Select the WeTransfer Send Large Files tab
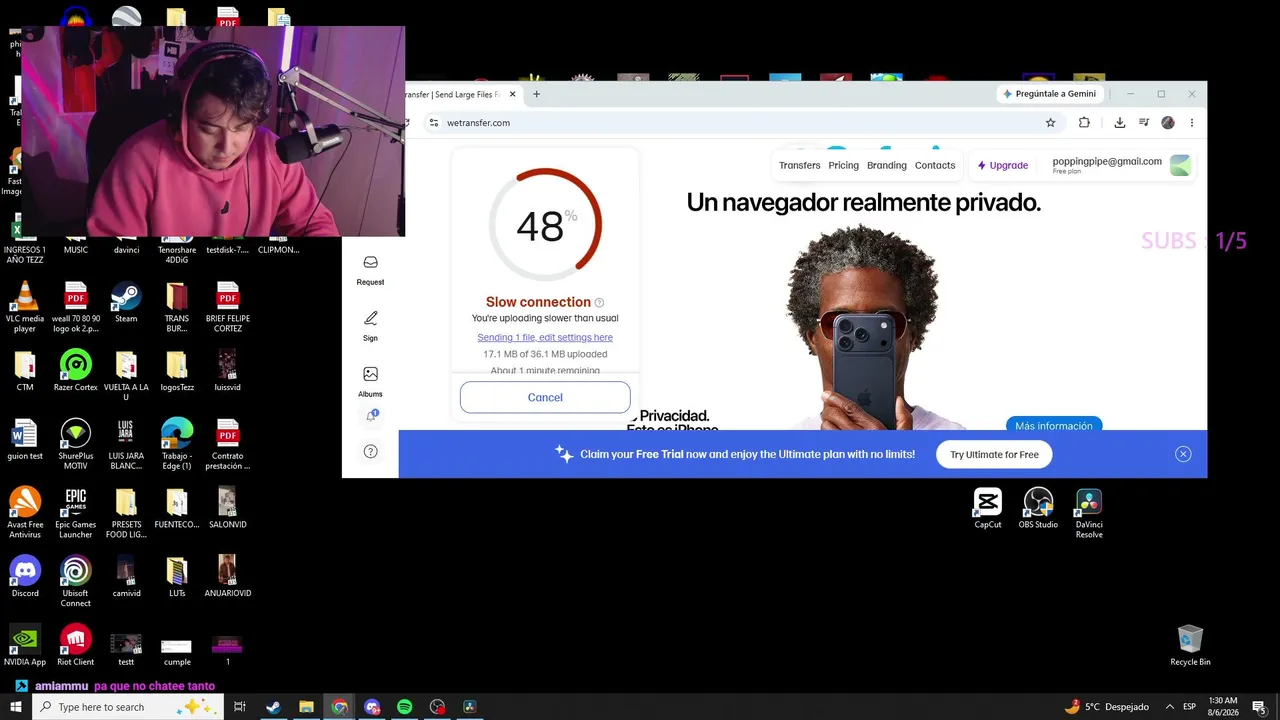The width and height of the screenshot is (1280, 720). [x=453, y=94]
